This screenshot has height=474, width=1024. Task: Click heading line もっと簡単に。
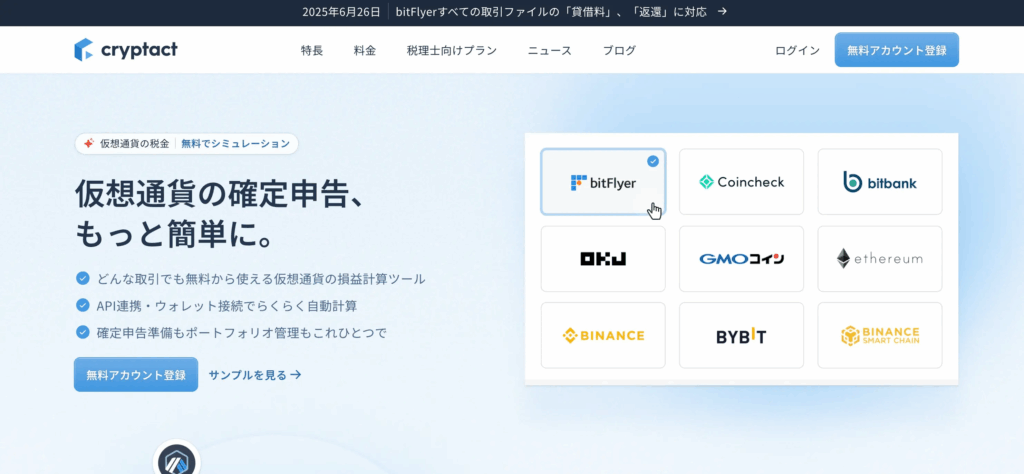click(x=174, y=234)
